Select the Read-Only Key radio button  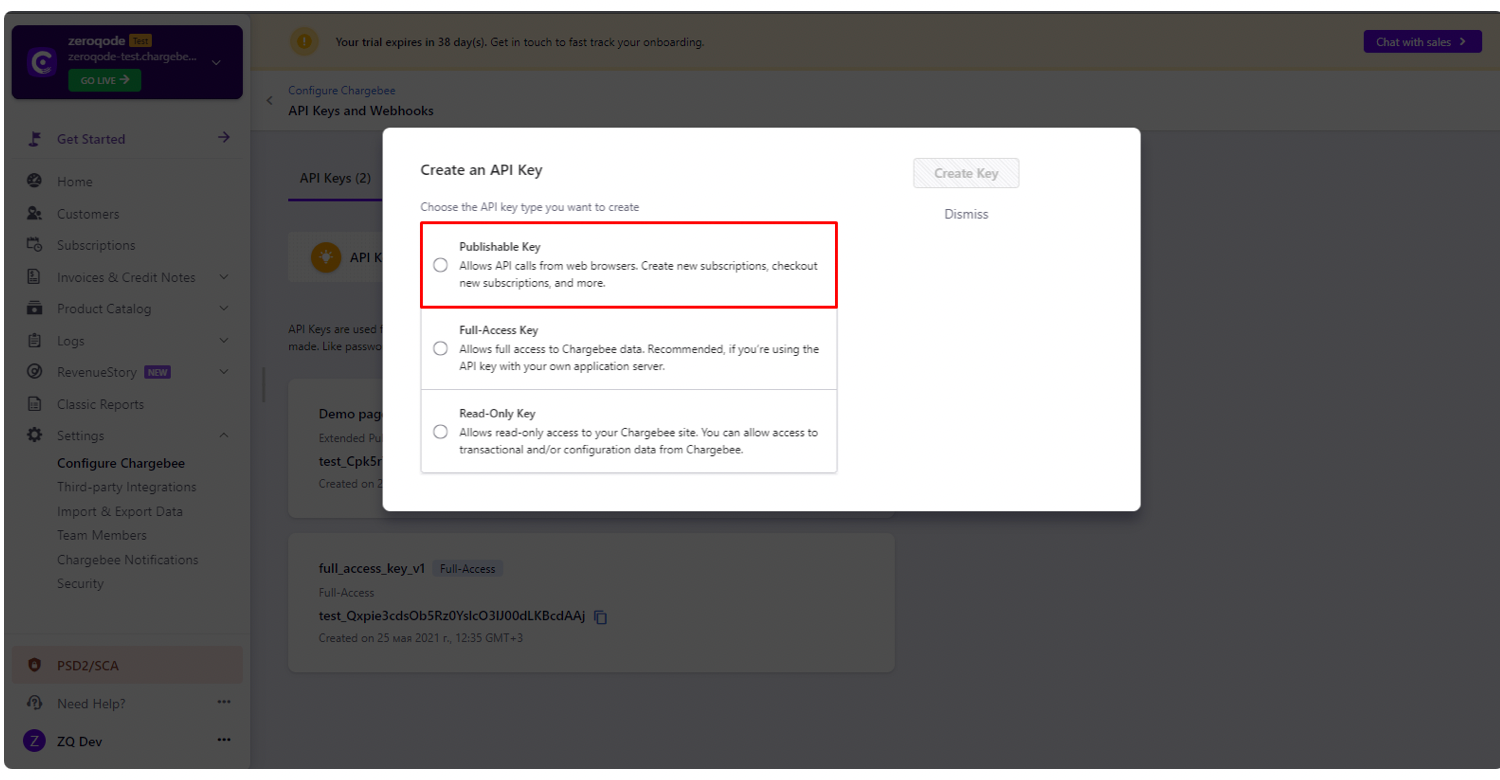[440, 432]
